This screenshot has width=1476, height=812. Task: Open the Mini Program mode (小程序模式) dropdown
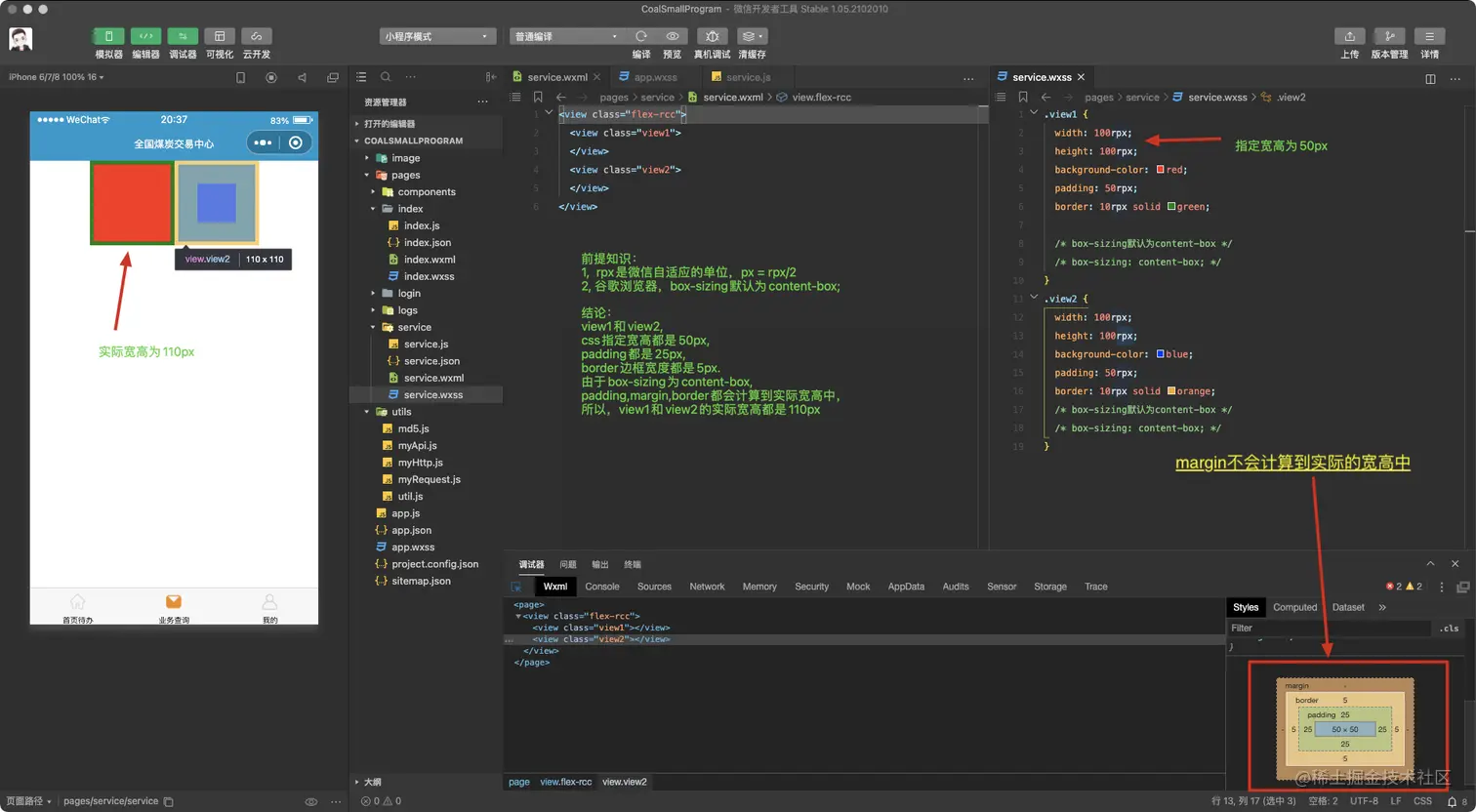pos(436,36)
